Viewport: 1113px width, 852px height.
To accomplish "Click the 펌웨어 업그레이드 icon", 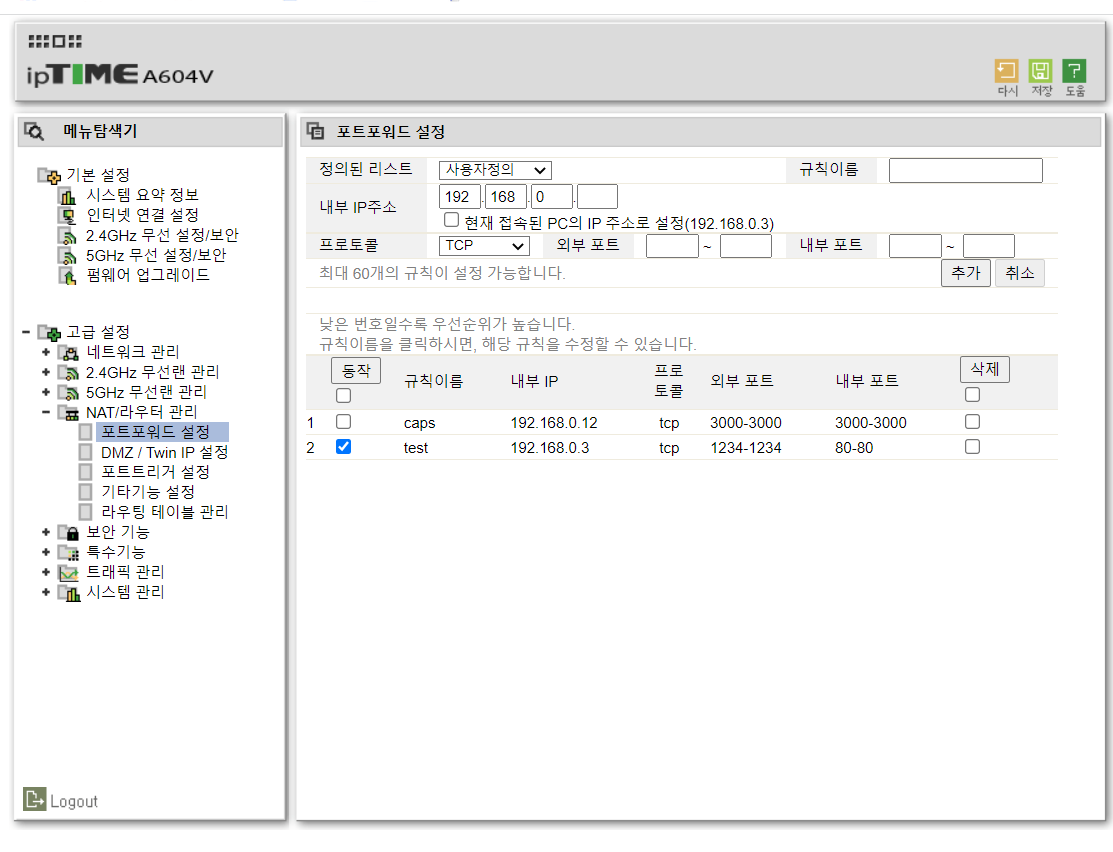I will point(68,275).
